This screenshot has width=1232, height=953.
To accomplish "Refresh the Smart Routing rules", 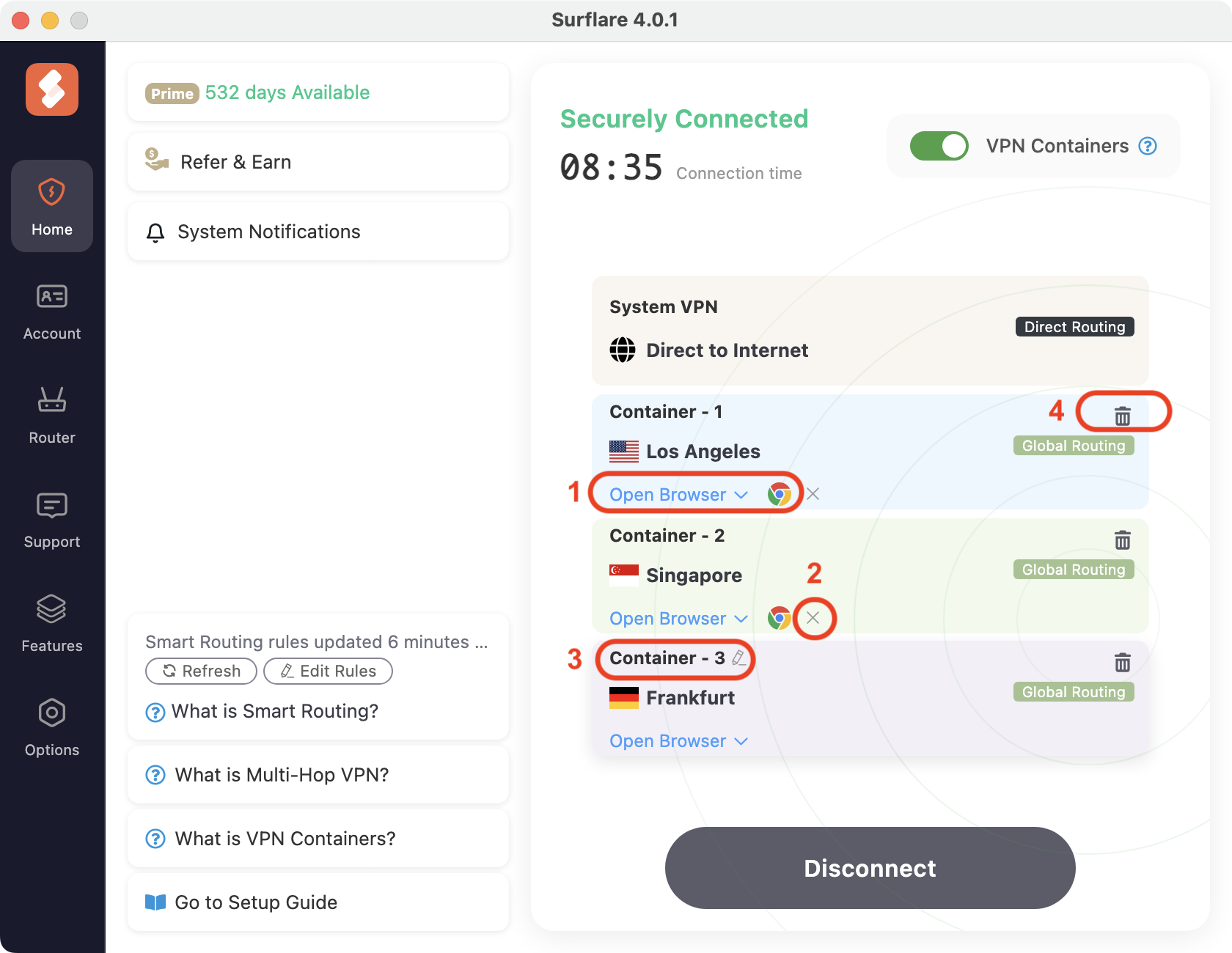I will [x=201, y=671].
